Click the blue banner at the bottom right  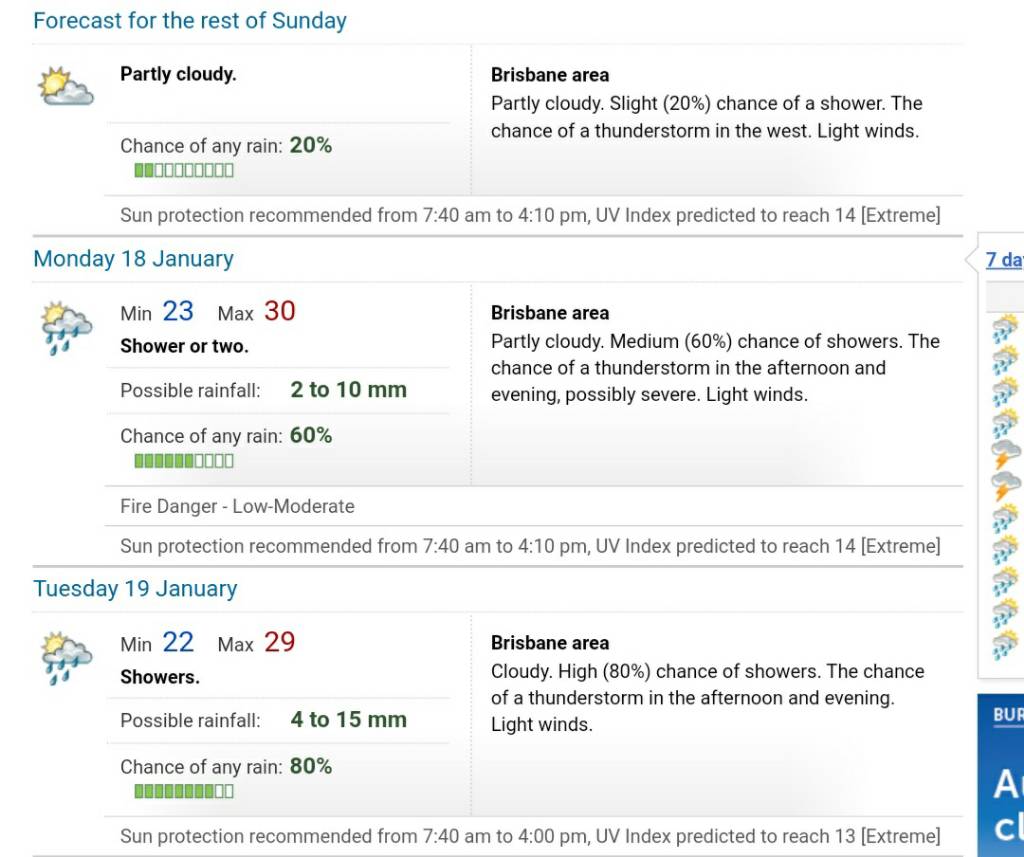point(1000,775)
